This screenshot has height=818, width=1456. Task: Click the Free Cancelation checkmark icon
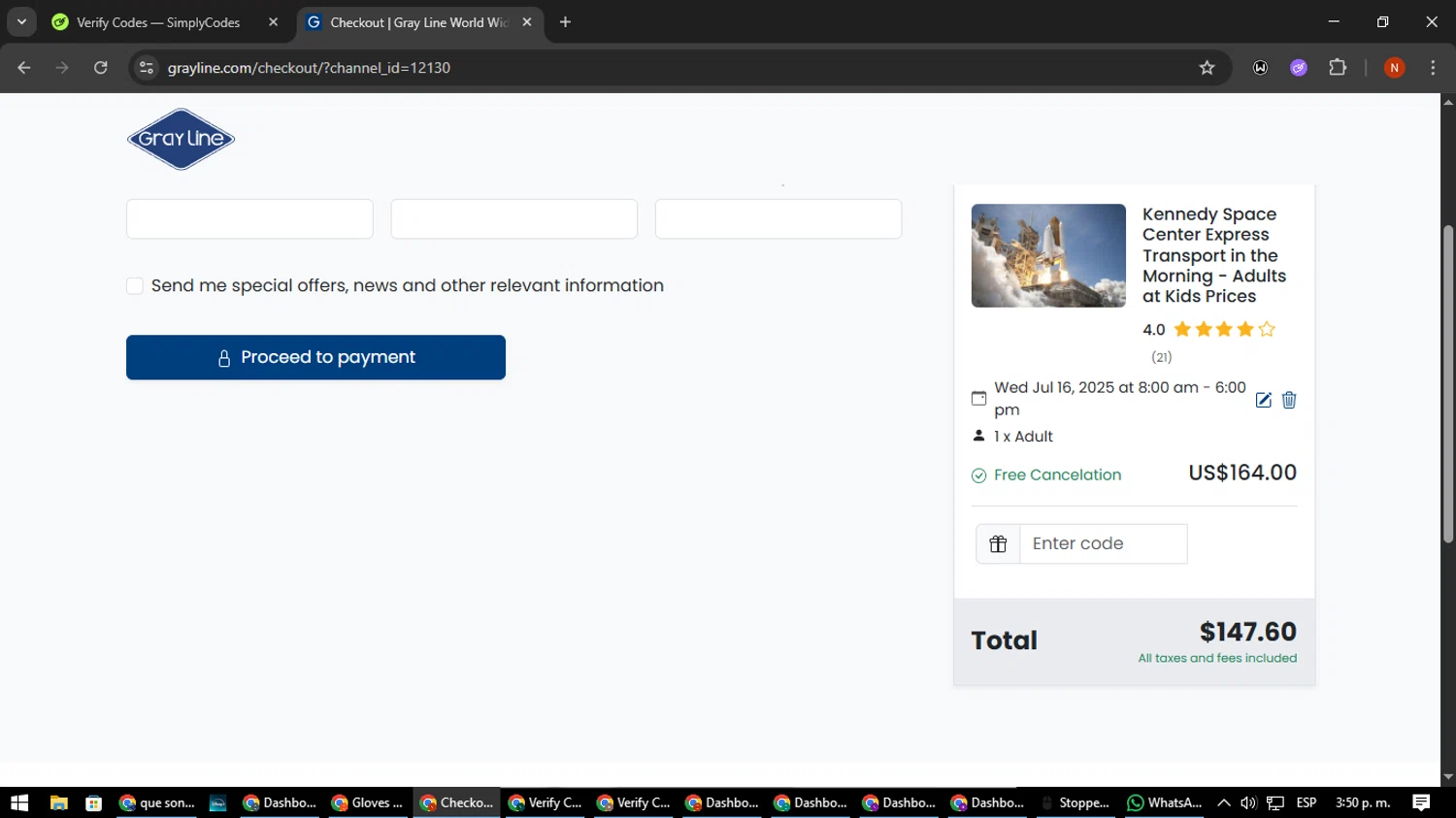pos(978,475)
